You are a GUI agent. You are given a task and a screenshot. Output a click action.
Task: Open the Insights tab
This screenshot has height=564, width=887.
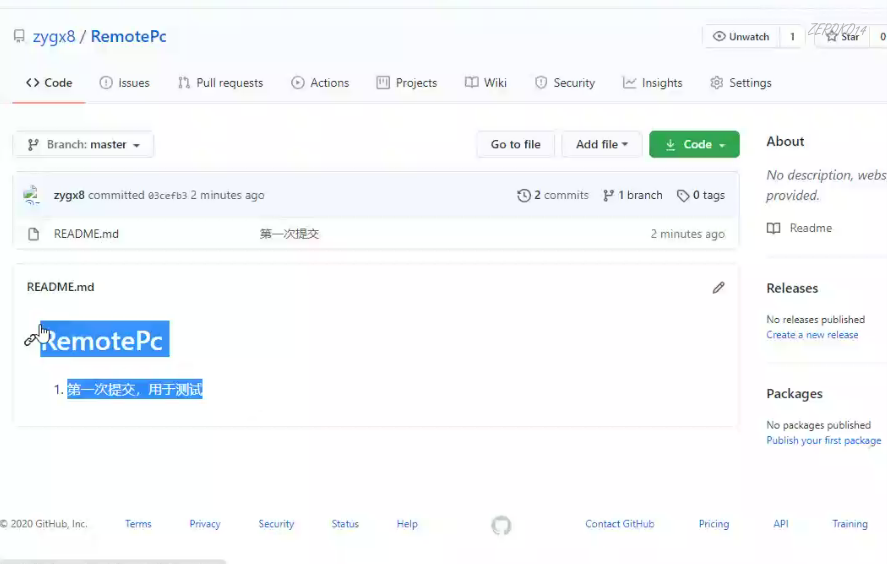tap(652, 83)
